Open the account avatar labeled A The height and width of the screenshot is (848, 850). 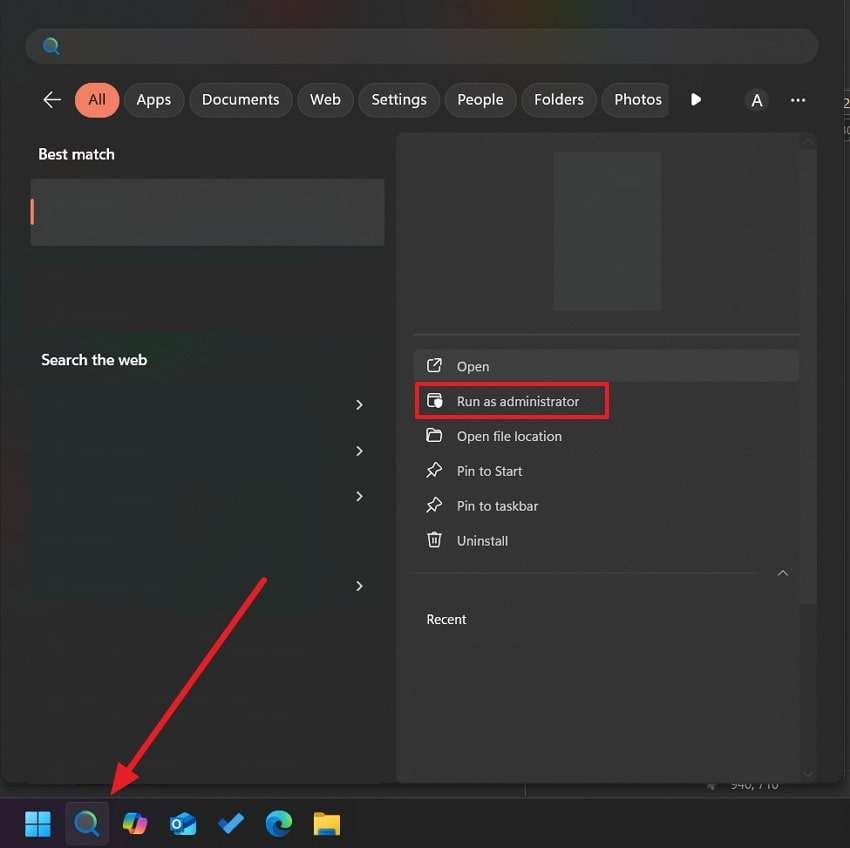[x=757, y=100]
